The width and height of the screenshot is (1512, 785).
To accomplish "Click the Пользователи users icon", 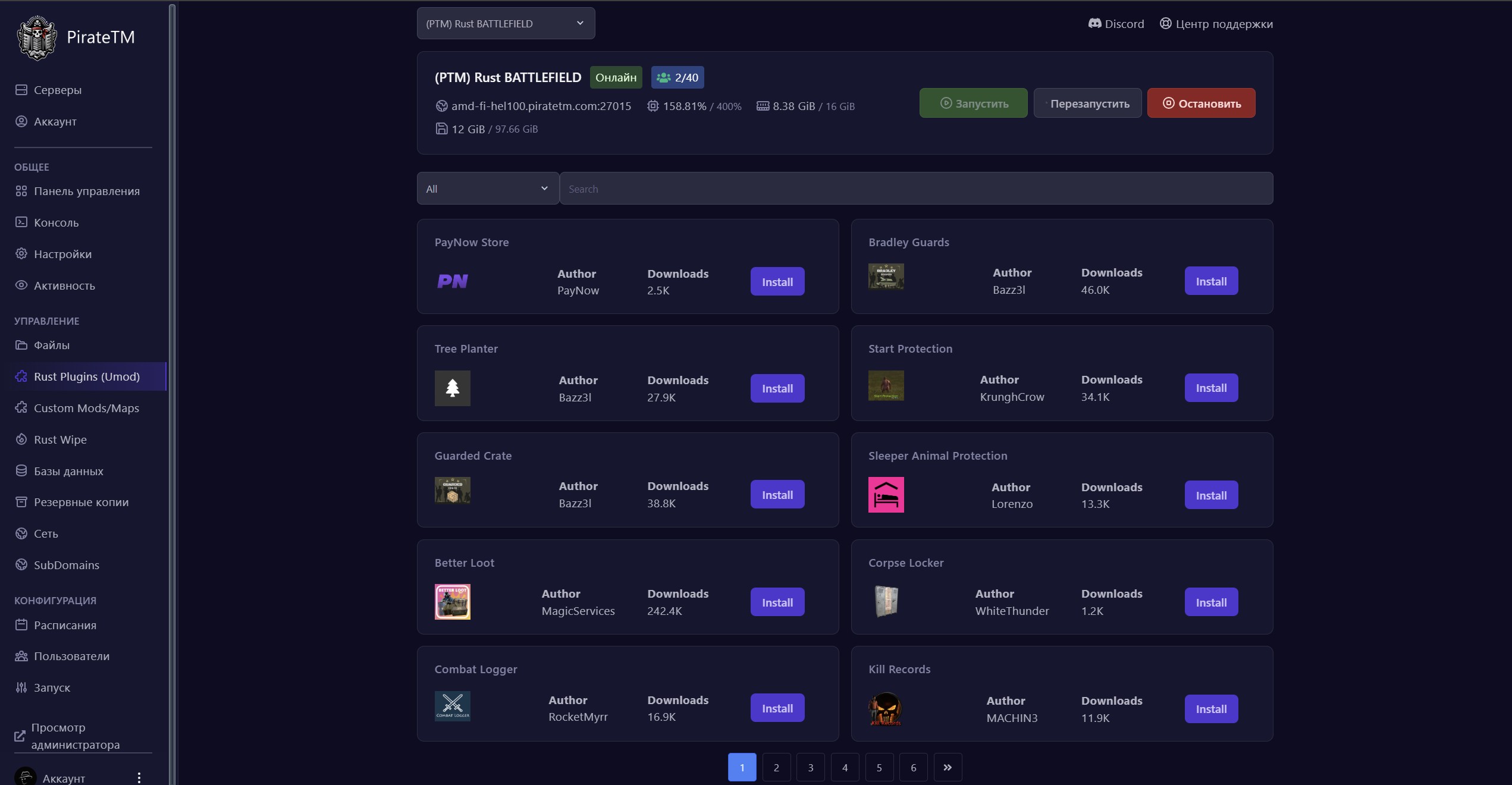I will (21, 656).
